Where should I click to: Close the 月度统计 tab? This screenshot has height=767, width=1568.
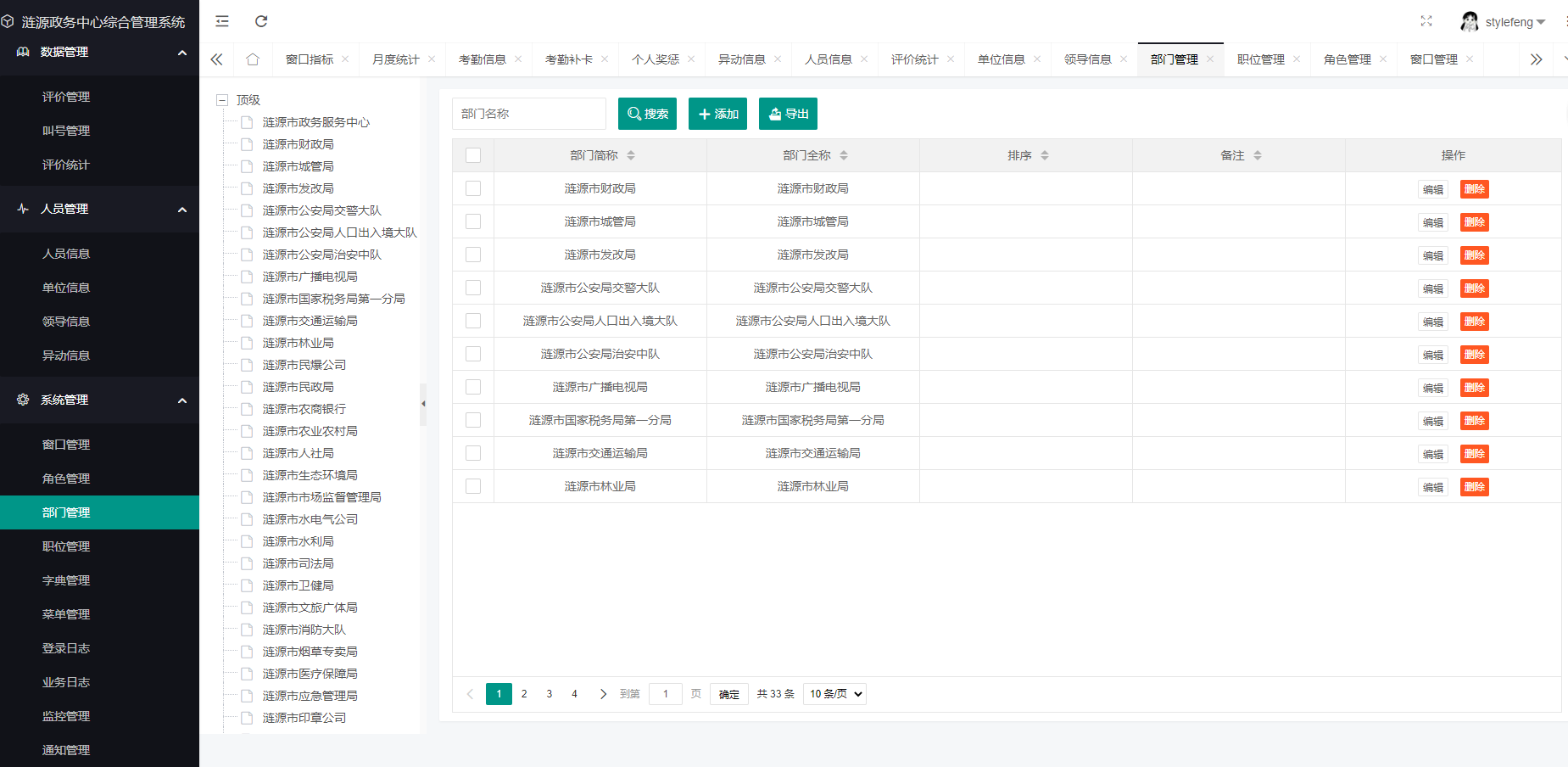432,59
